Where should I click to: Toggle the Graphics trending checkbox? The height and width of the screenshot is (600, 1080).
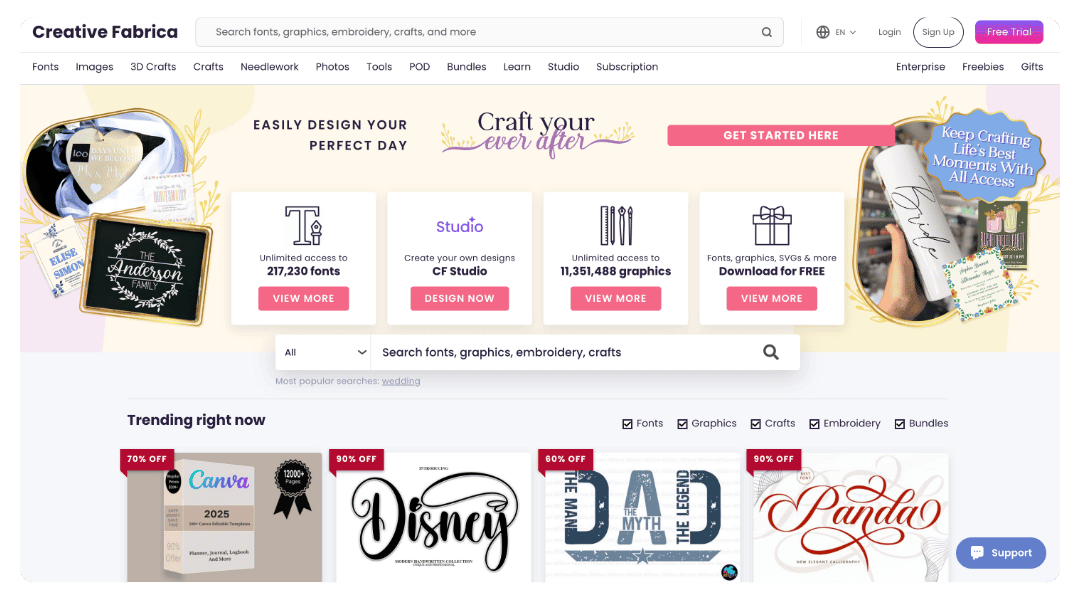682,424
